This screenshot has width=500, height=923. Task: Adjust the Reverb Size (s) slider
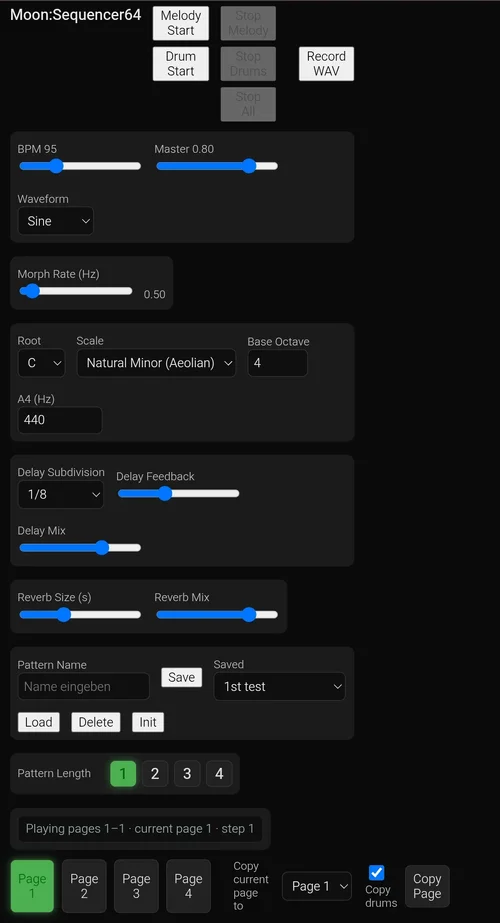pyautogui.click(x=80, y=615)
